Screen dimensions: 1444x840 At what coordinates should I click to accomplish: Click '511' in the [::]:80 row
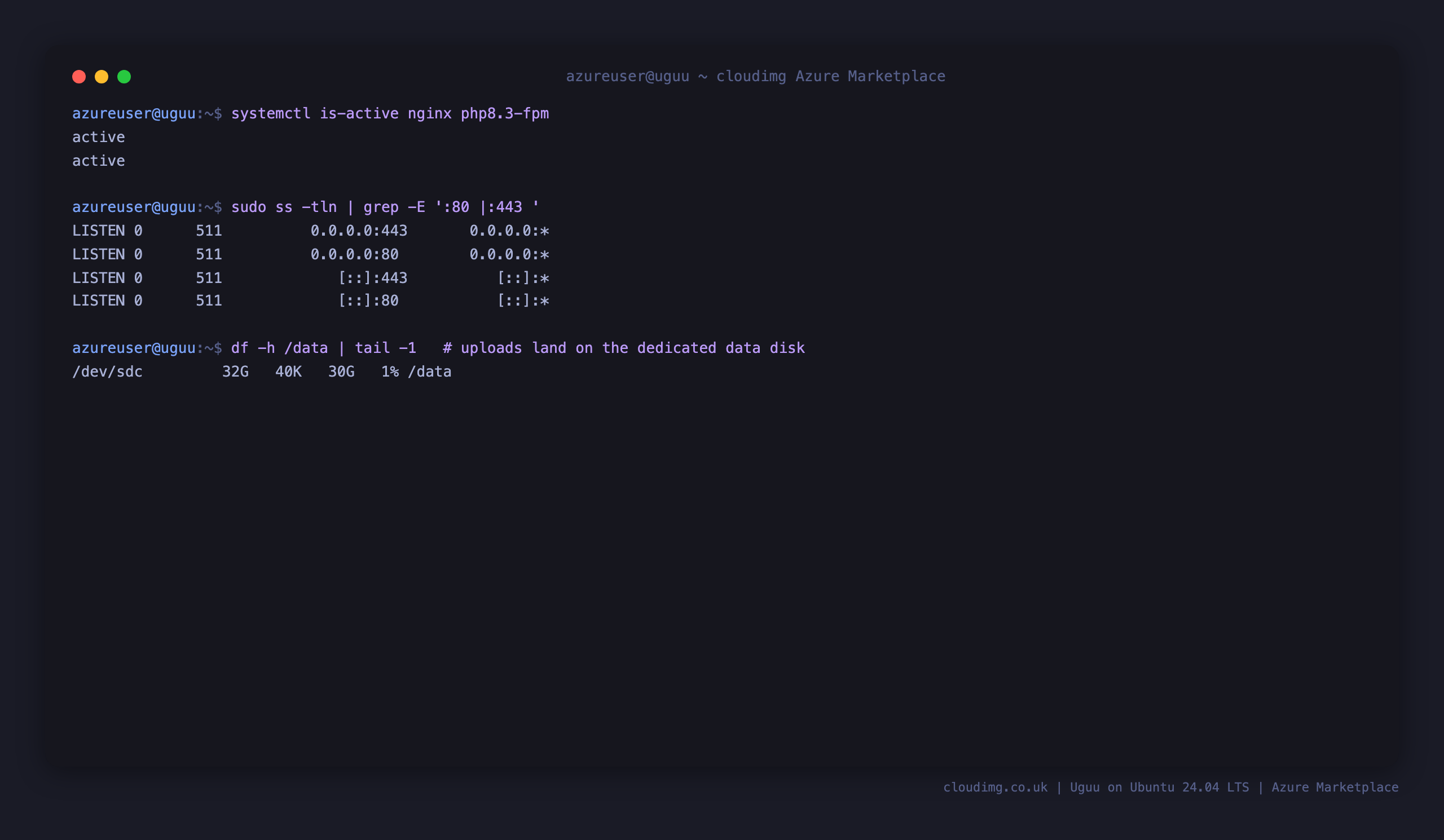[209, 300]
